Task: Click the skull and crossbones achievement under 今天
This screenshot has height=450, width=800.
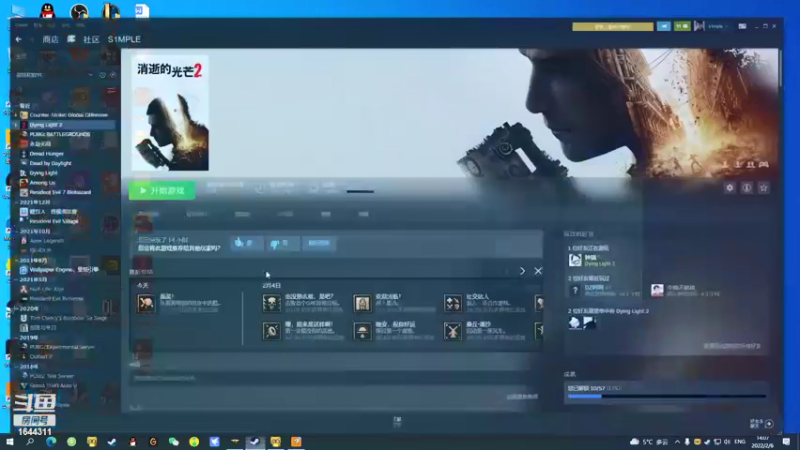Action: pyautogui.click(x=146, y=303)
